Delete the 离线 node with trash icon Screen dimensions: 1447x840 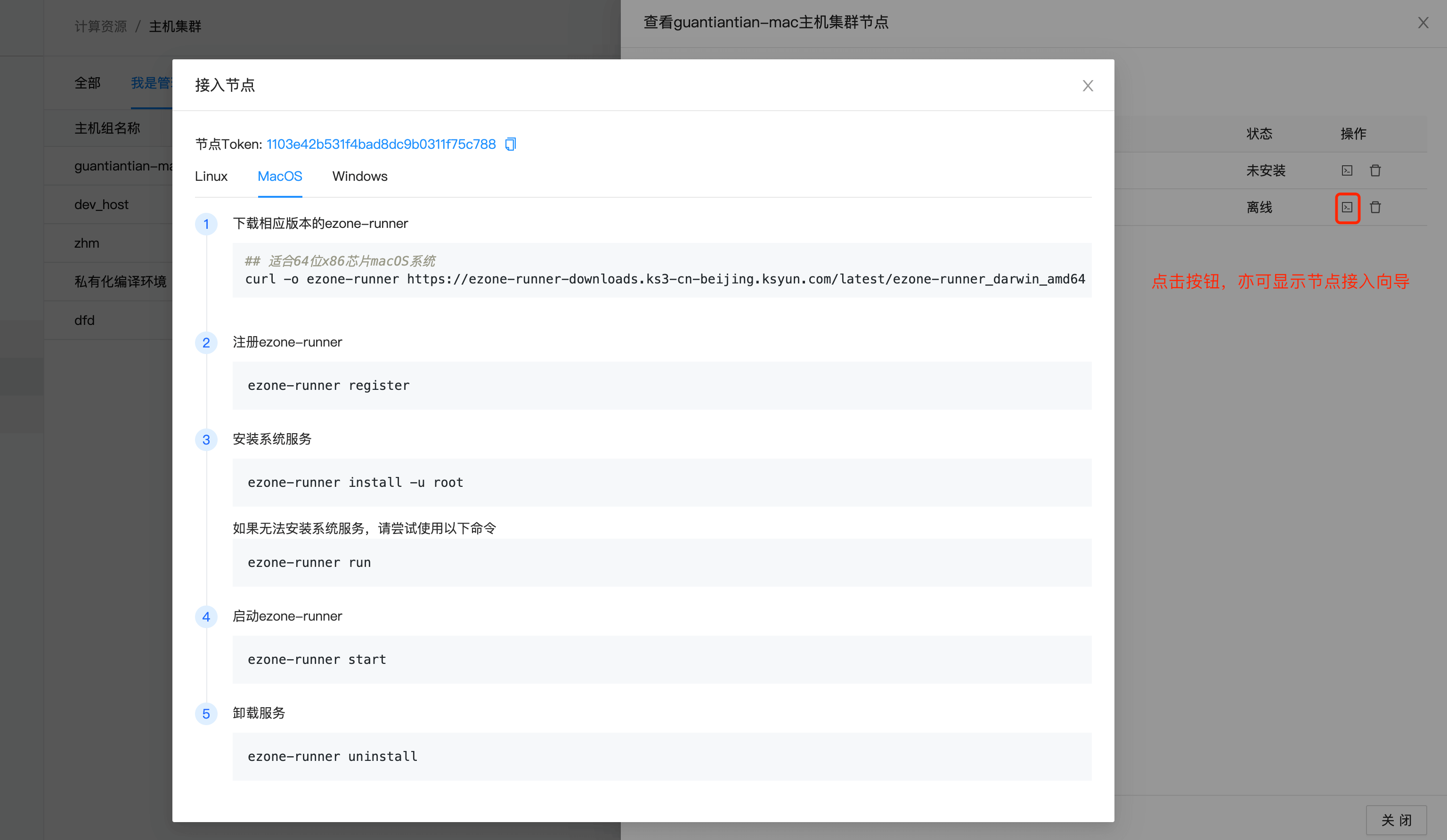point(1375,207)
